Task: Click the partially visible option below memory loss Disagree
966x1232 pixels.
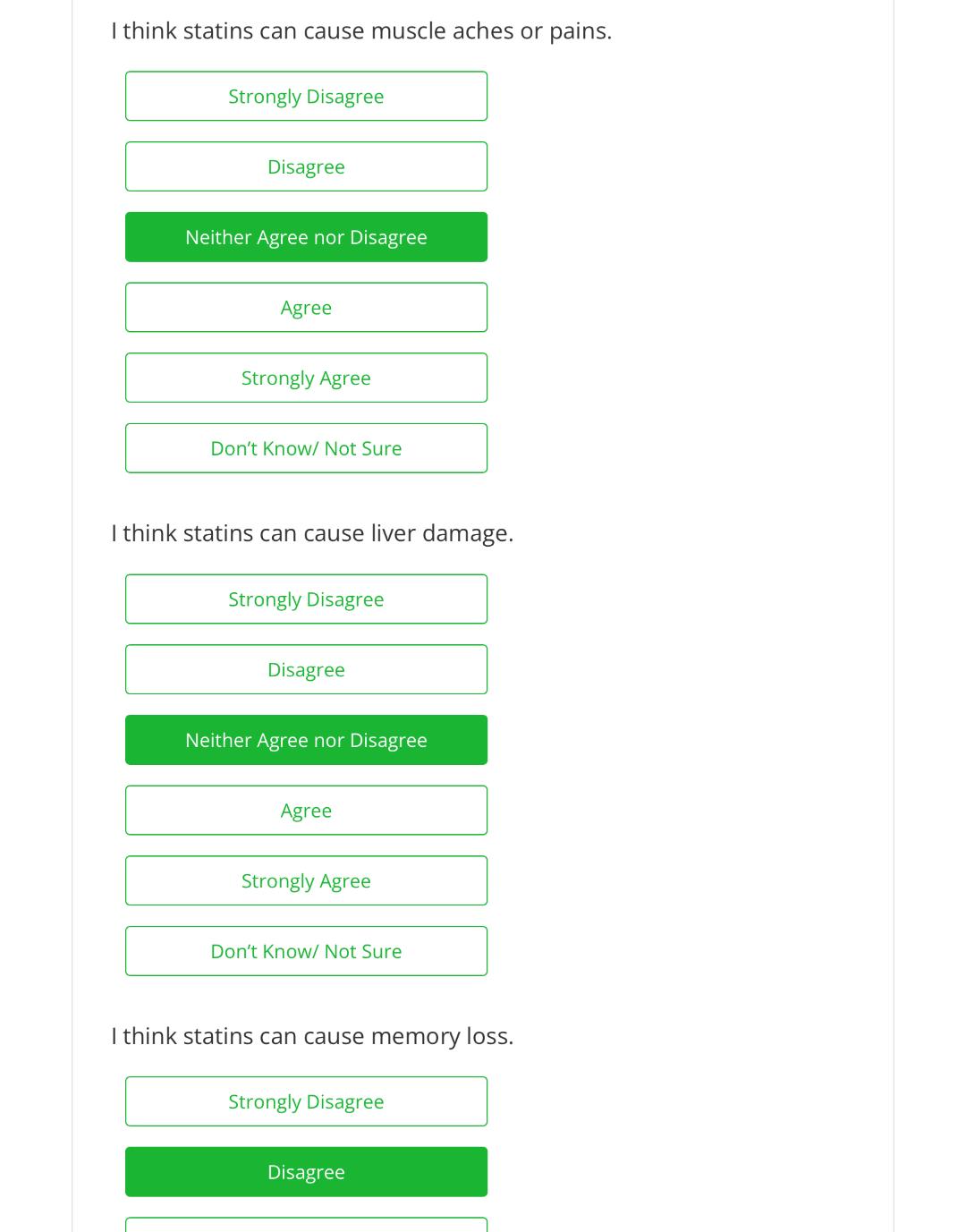Action: coord(306,1225)
